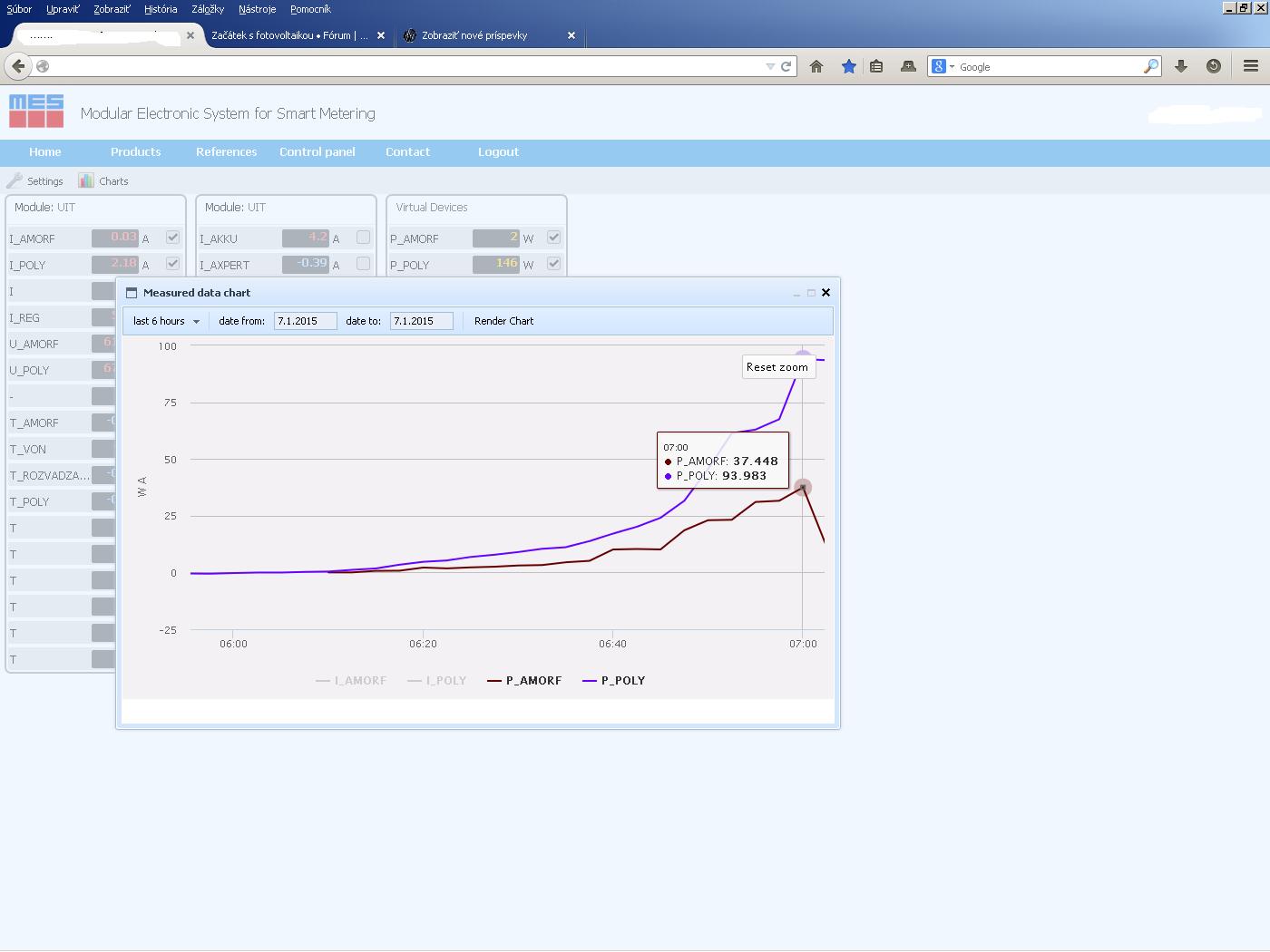Reload the page with the refresh icon

[x=786, y=66]
